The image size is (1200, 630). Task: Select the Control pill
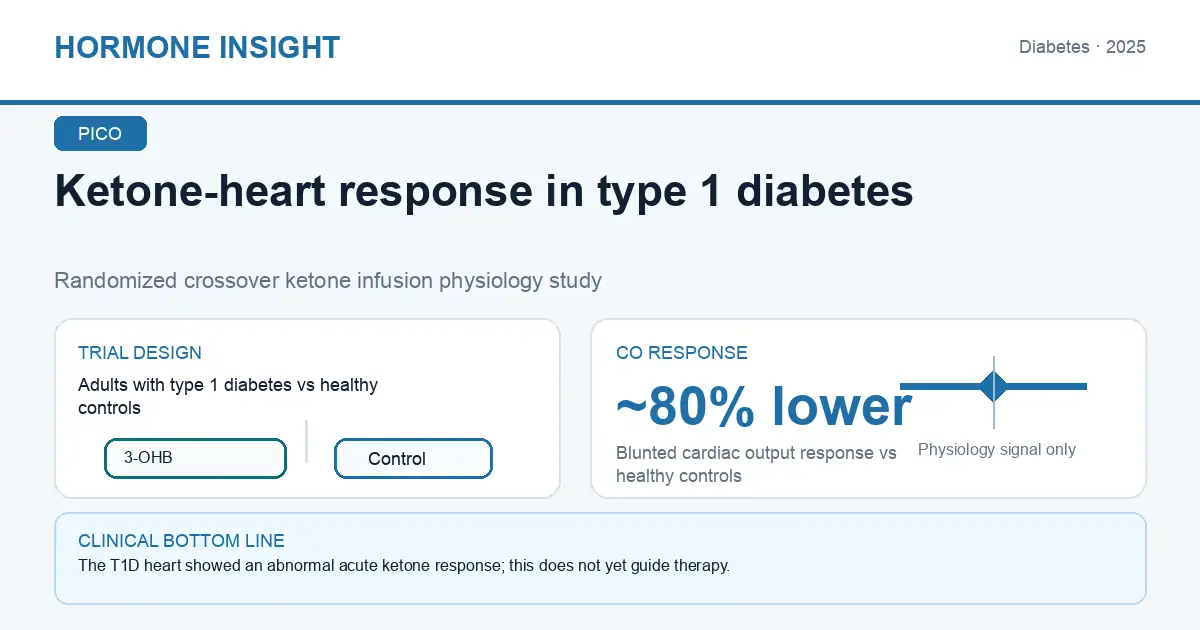tap(413, 458)
